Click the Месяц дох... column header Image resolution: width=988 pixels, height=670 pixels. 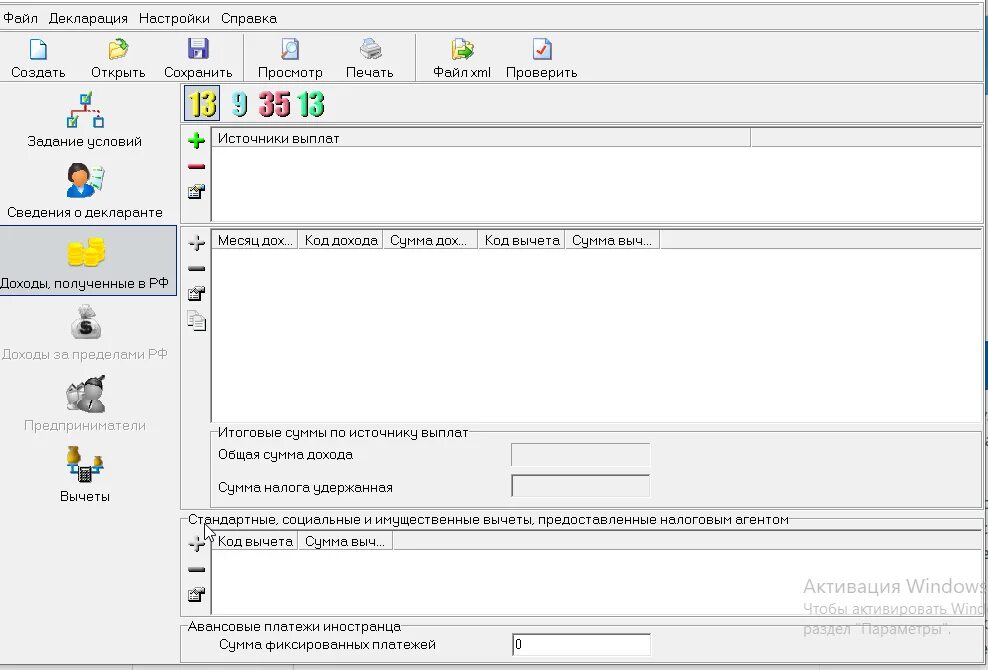255,240
